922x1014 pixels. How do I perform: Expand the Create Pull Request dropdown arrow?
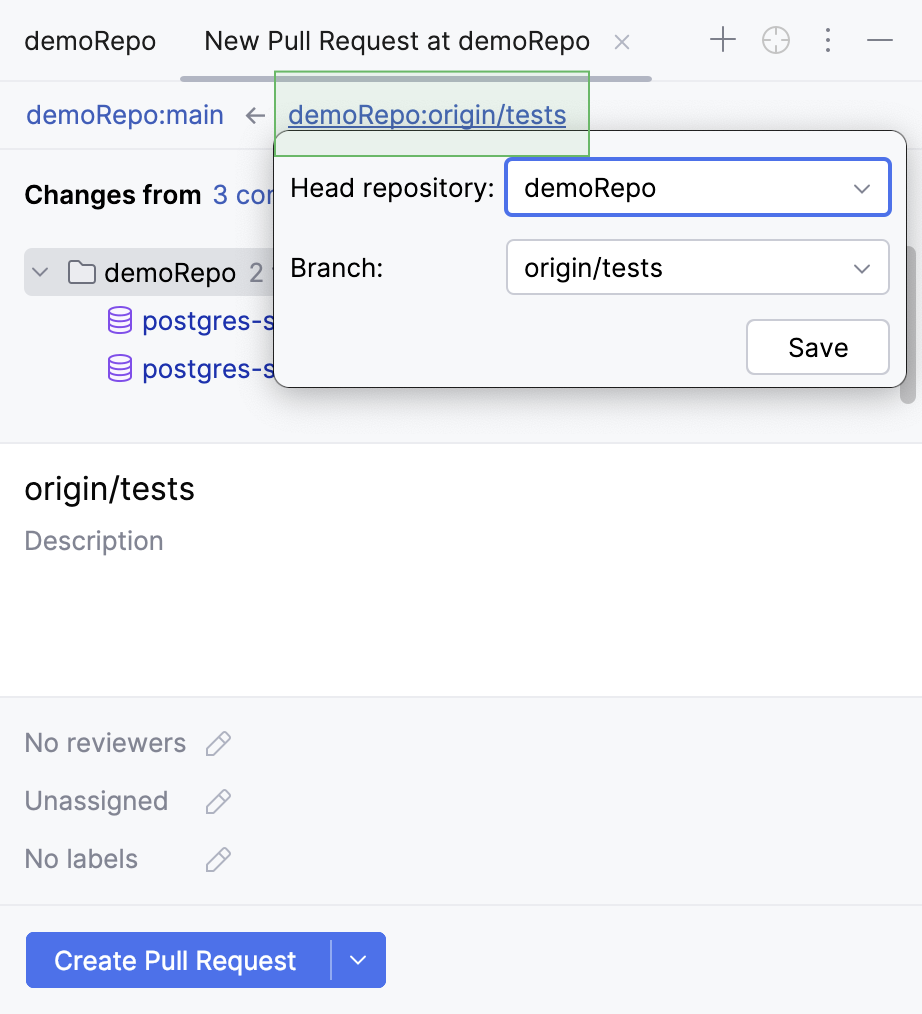[357, 960]
